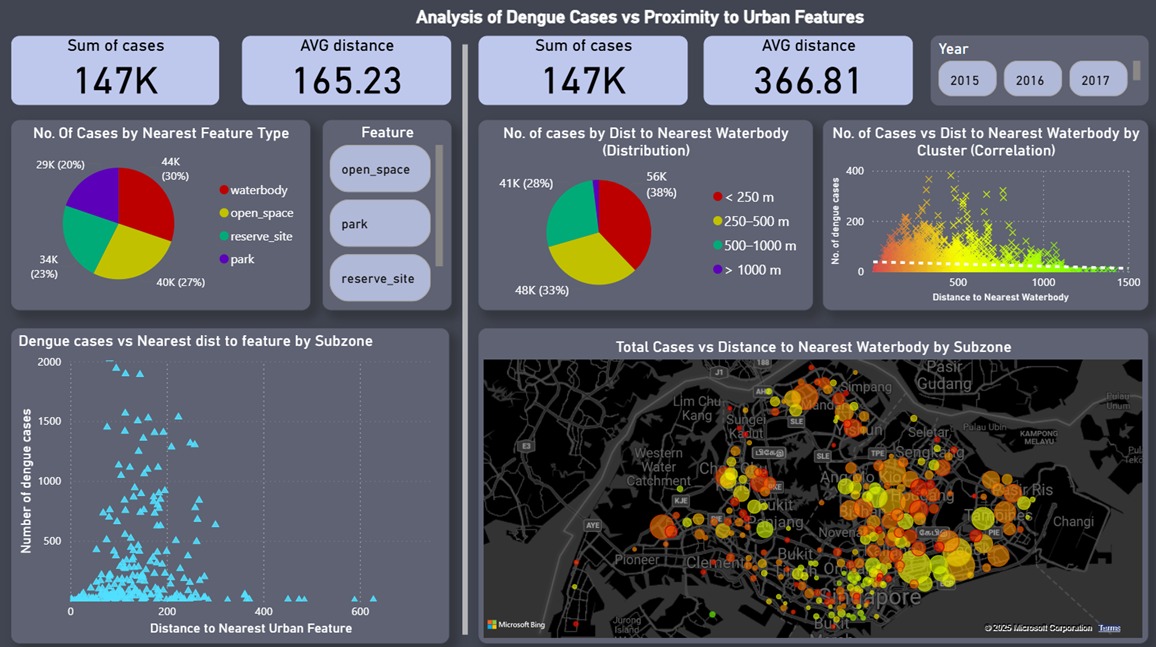
Task: Filter by open_space feature
Action: (380, 169)
